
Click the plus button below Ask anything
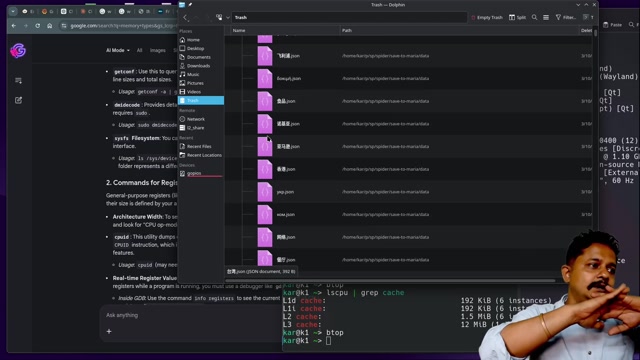(109, 331)
